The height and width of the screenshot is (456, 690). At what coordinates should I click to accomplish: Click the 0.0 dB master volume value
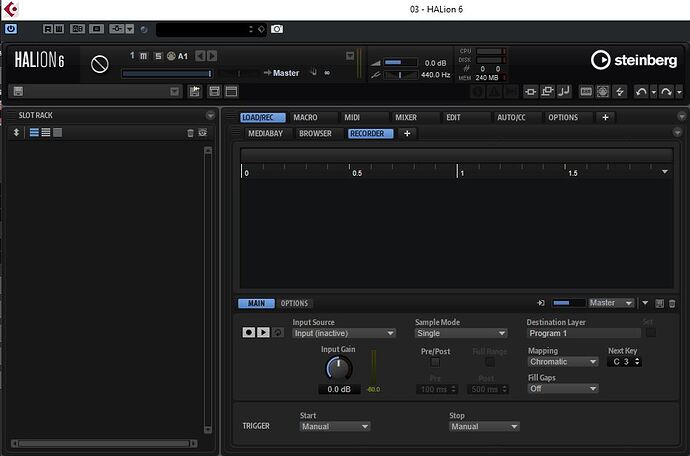[x=435, y=63]
